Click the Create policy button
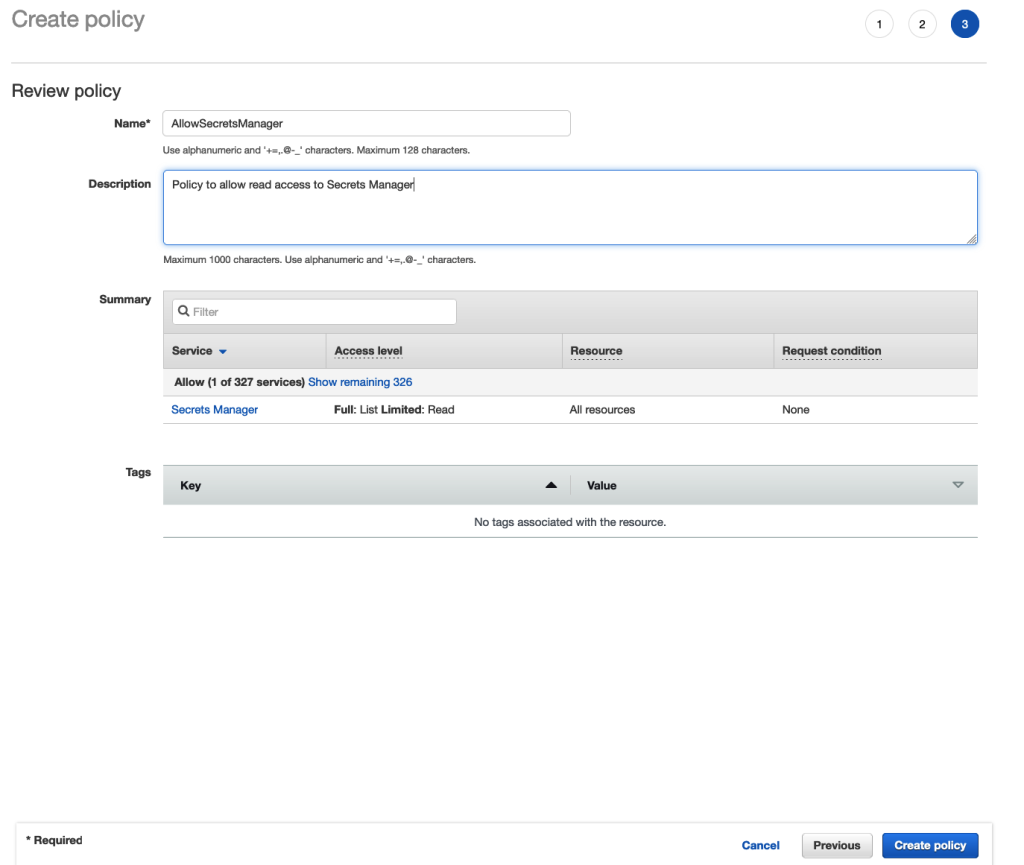This screenshot has width=1024, height=865. [929, 845]
